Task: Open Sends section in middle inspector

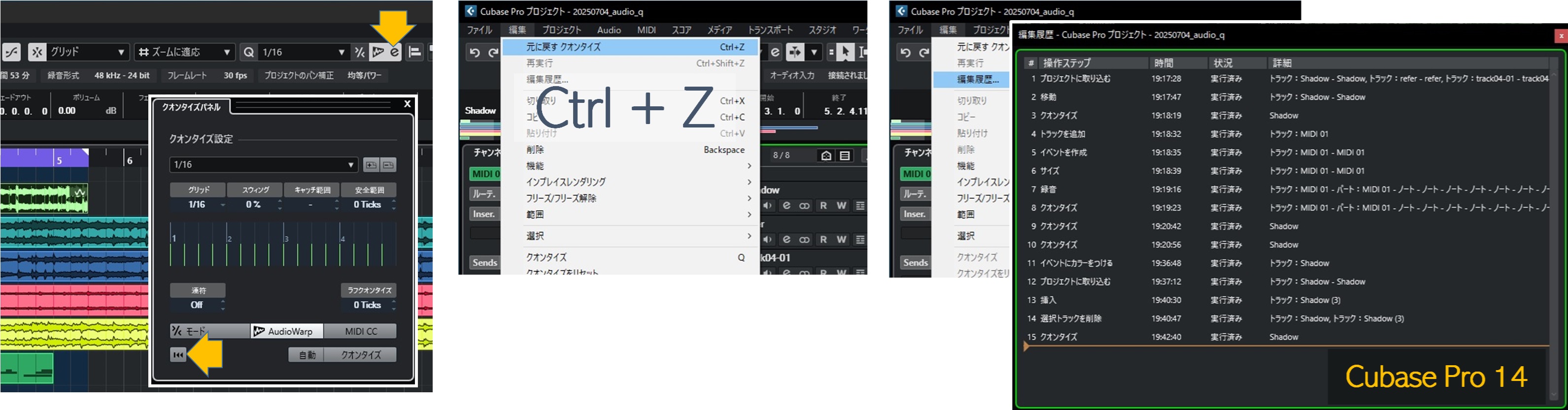Action: click(x=485, y=263)
